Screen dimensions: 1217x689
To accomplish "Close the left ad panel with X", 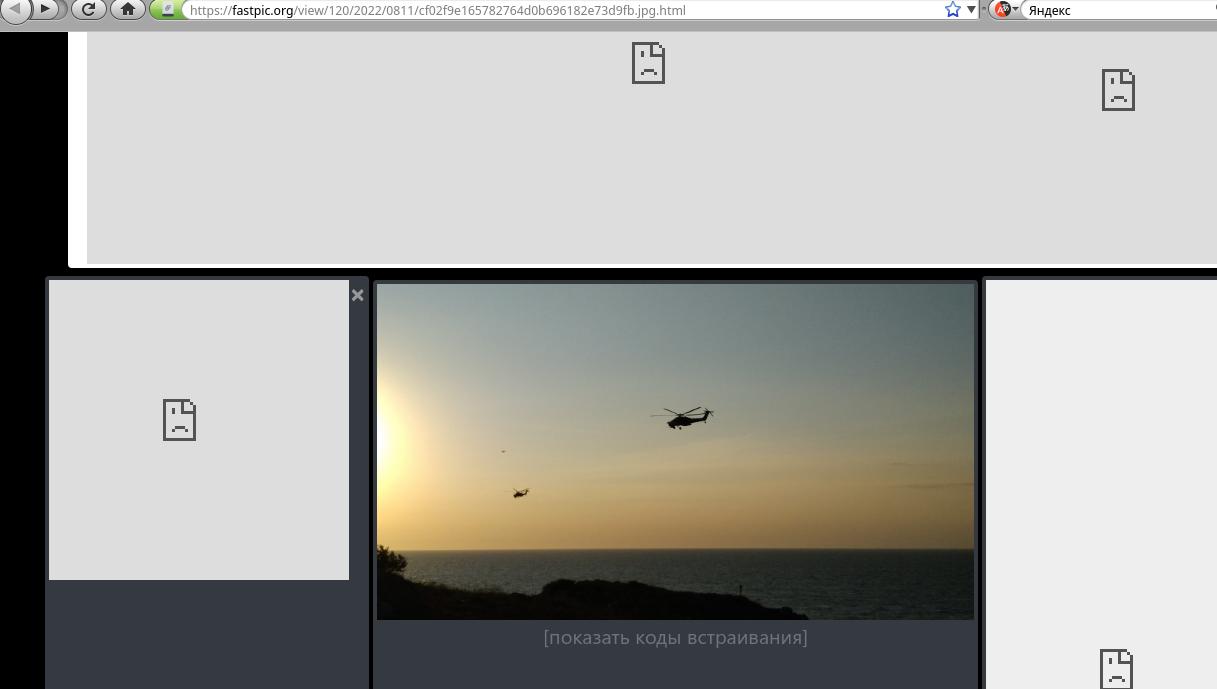I will coord(357,295).
